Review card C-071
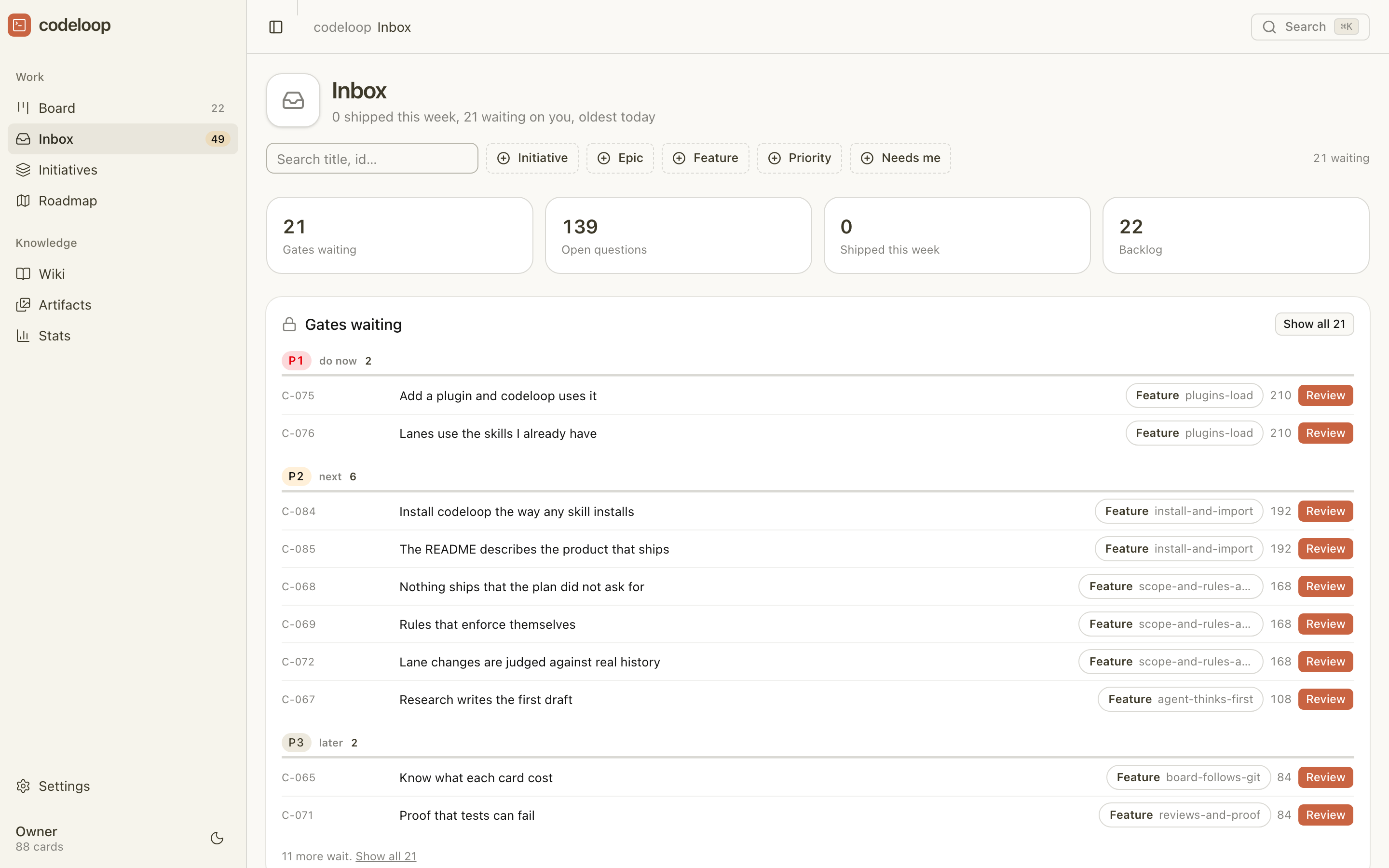 [x=1325, y=814]
